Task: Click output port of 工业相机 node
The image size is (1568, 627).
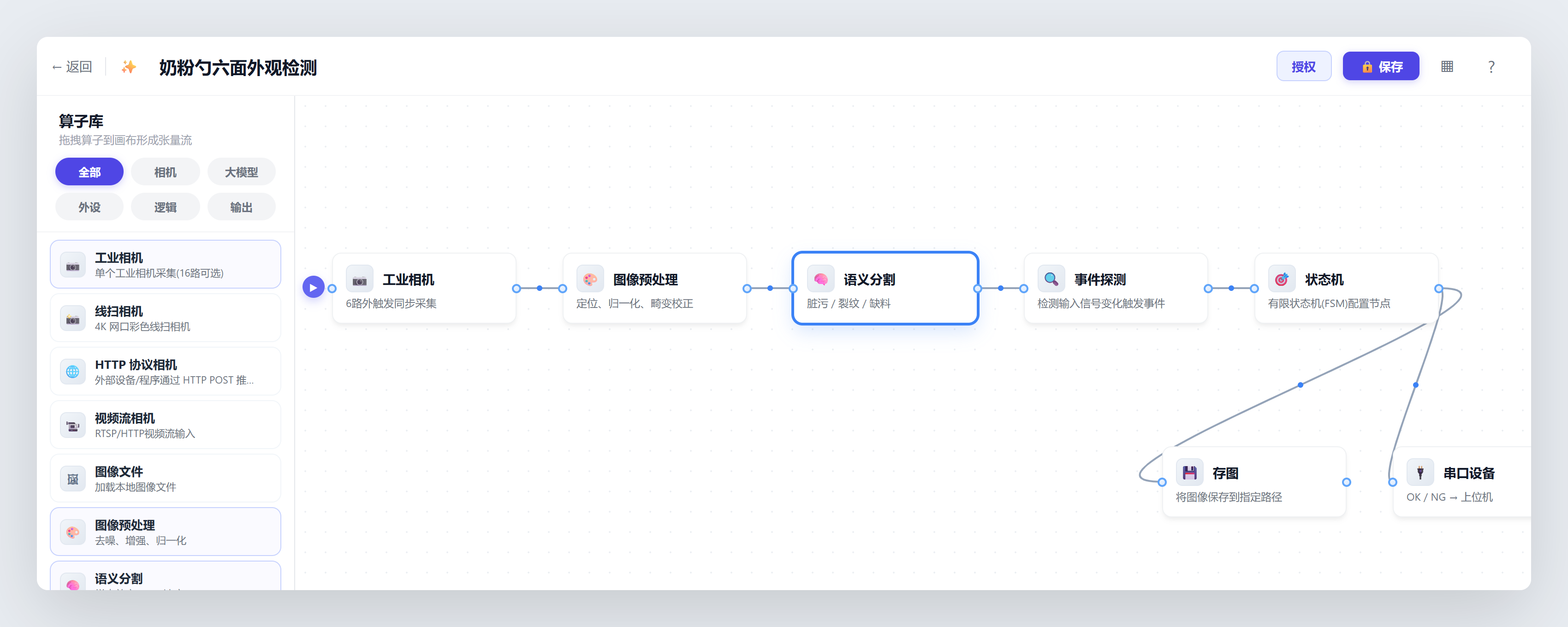Action: 516,289
